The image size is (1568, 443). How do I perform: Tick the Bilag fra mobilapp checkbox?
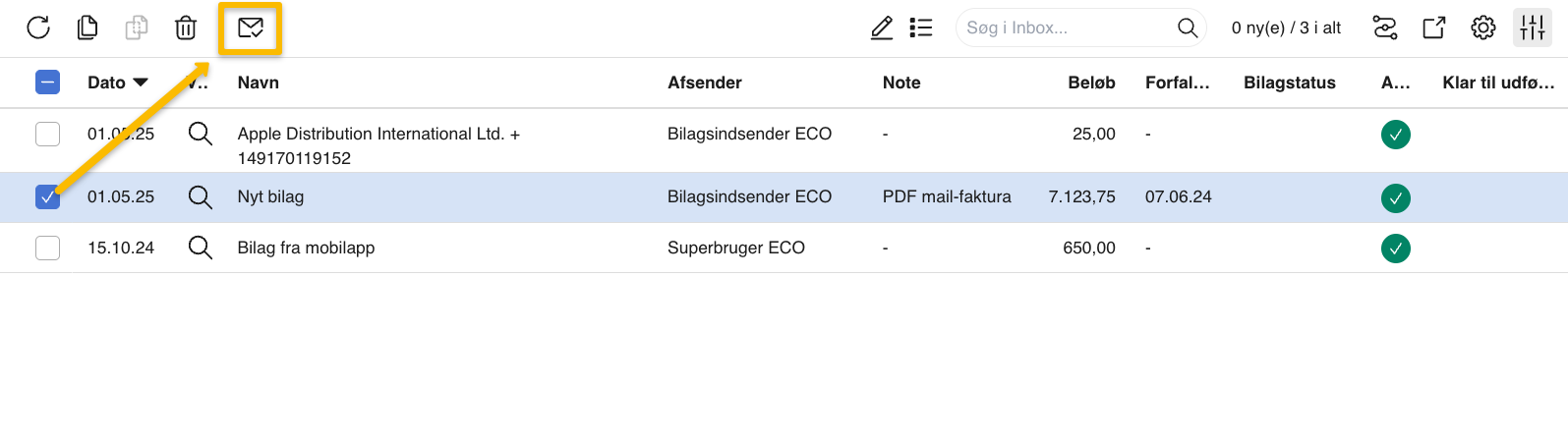tap(47, 248)
